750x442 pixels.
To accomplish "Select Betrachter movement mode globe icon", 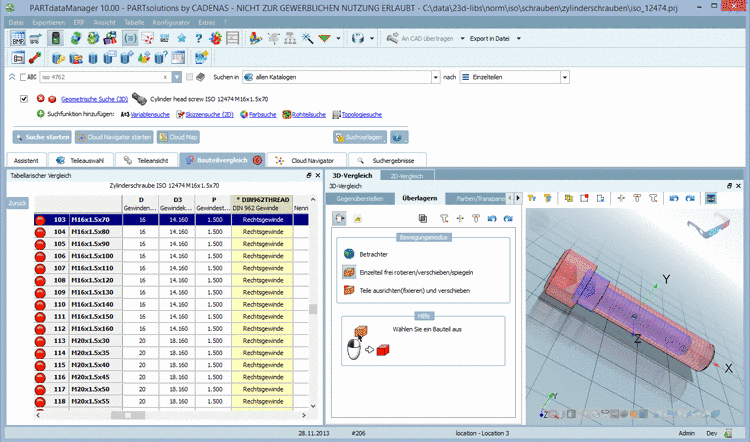I will [349, 254].
